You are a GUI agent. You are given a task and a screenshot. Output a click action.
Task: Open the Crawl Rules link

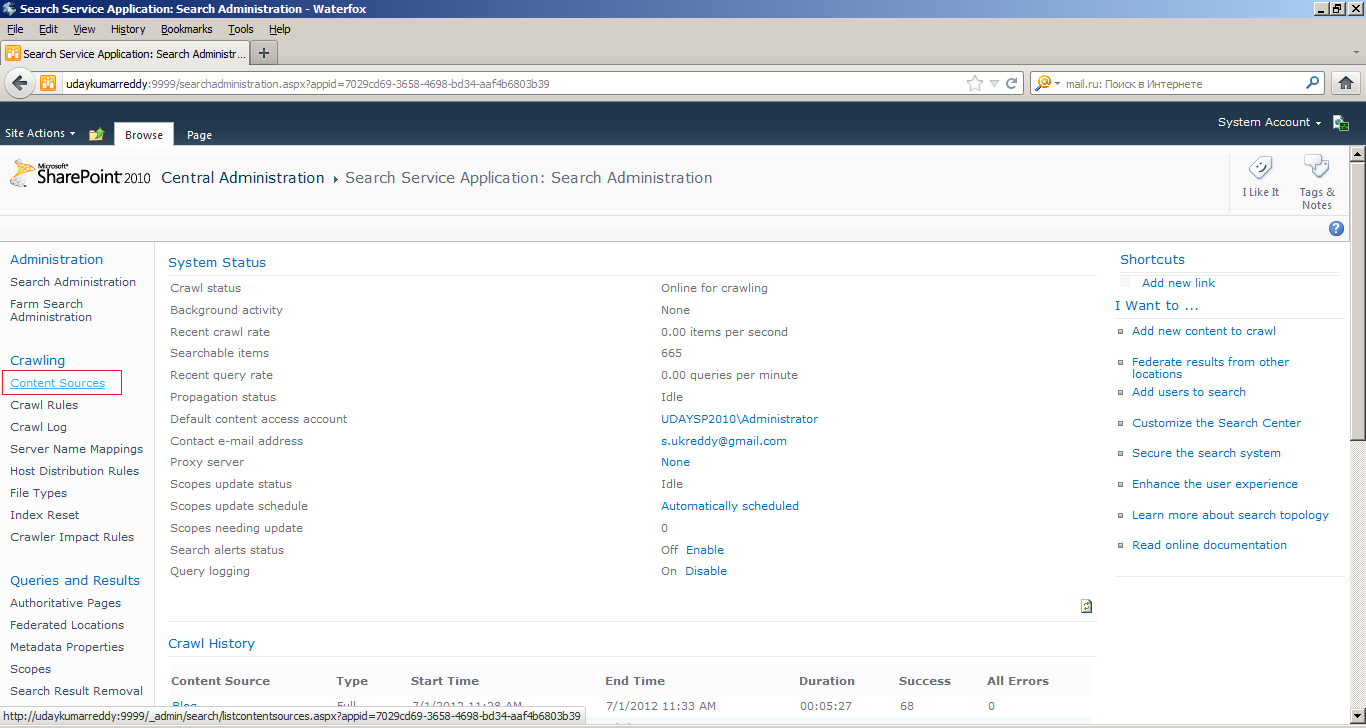pos(44,405)
